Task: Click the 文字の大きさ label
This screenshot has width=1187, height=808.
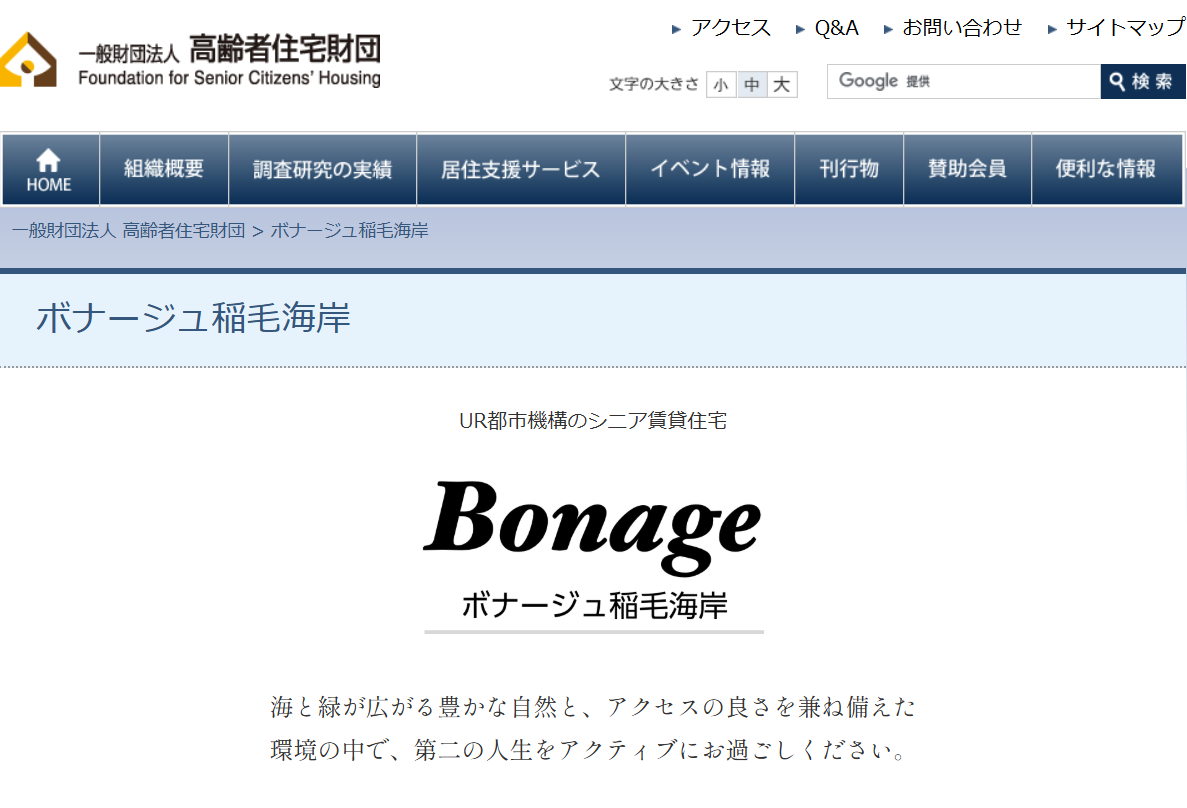Action: click(x=654, y=84)
